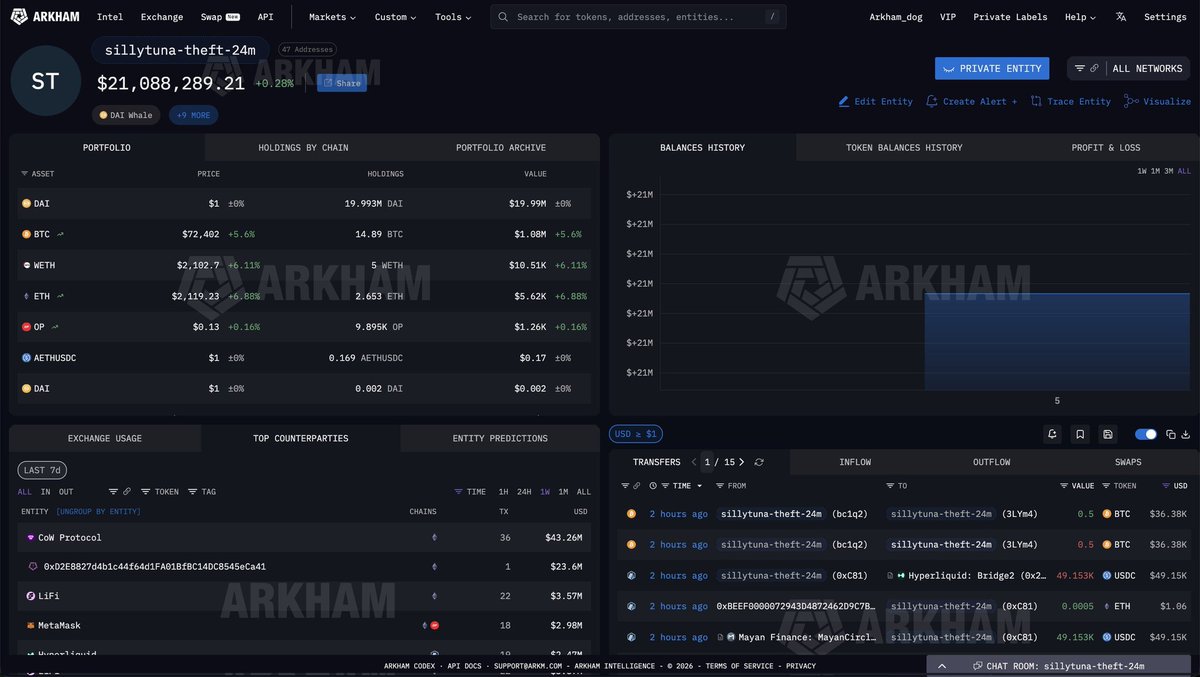Screen dimensions: 1200x677
Task: Click the clock icon beside TIME column
Action: tap(653, 486)
